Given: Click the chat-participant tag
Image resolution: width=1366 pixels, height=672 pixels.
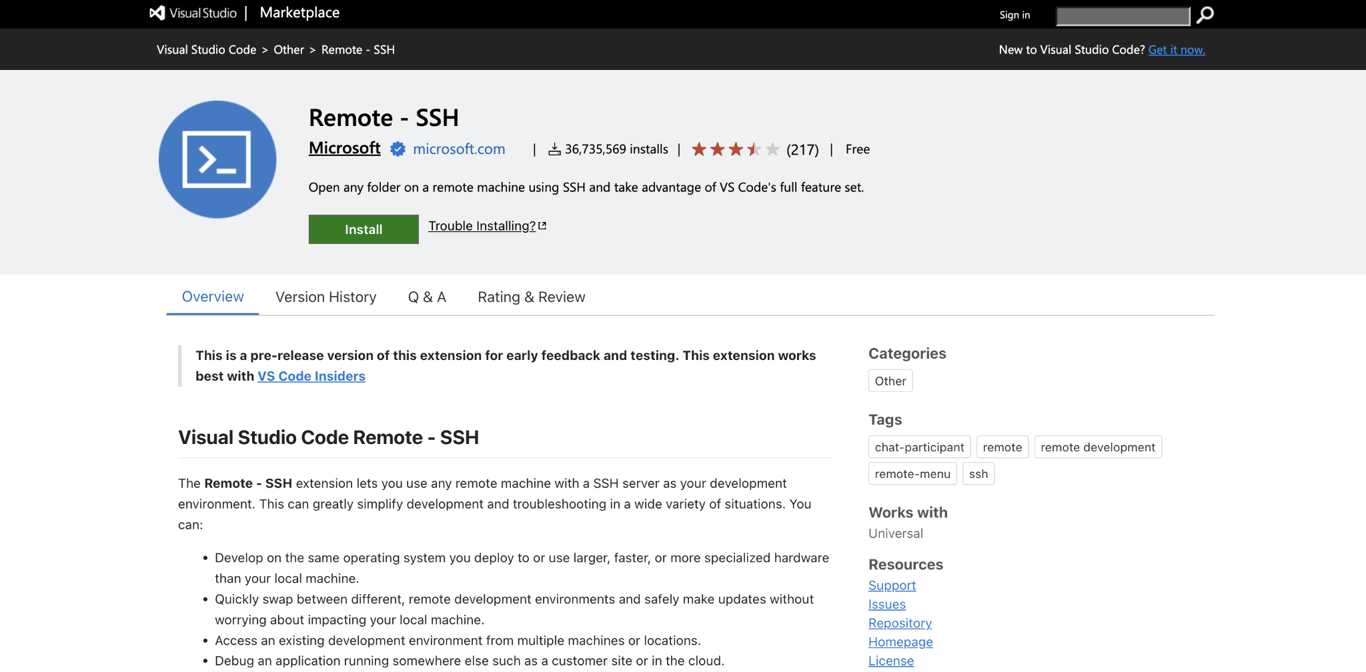Looking at the screenshot, I should [x=919, y=447].
